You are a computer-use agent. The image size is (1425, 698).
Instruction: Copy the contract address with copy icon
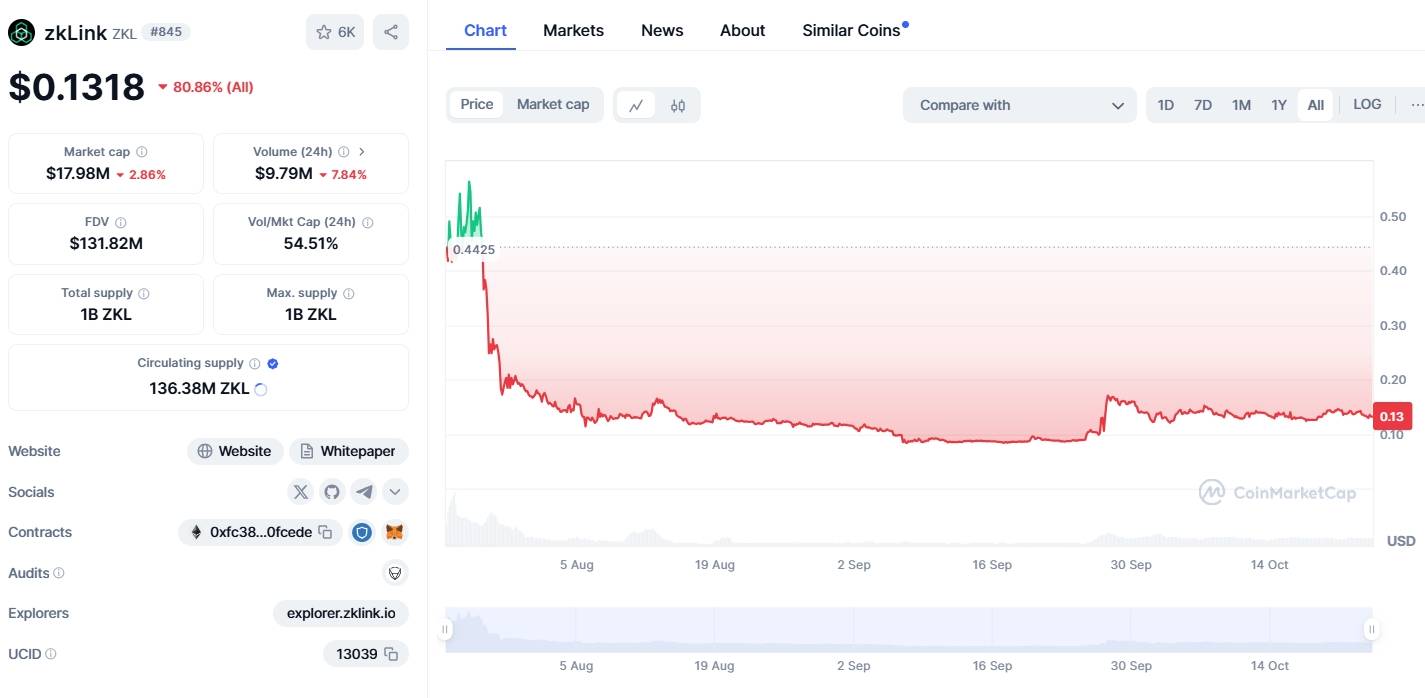325,532
